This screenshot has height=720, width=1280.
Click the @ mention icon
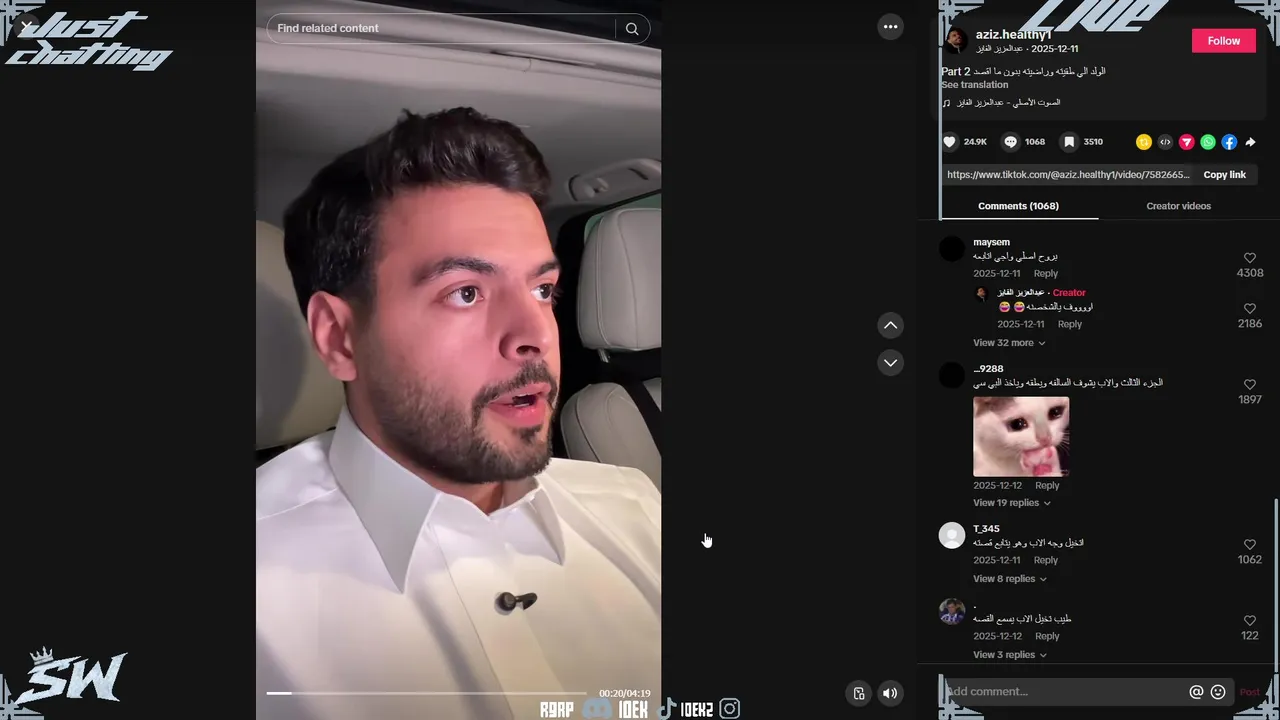click(1196, 692)
